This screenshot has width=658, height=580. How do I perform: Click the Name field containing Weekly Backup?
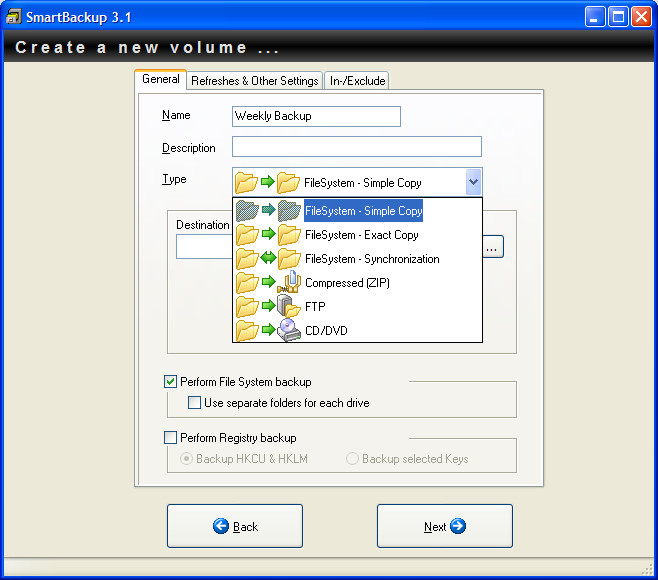coord(316,116)
